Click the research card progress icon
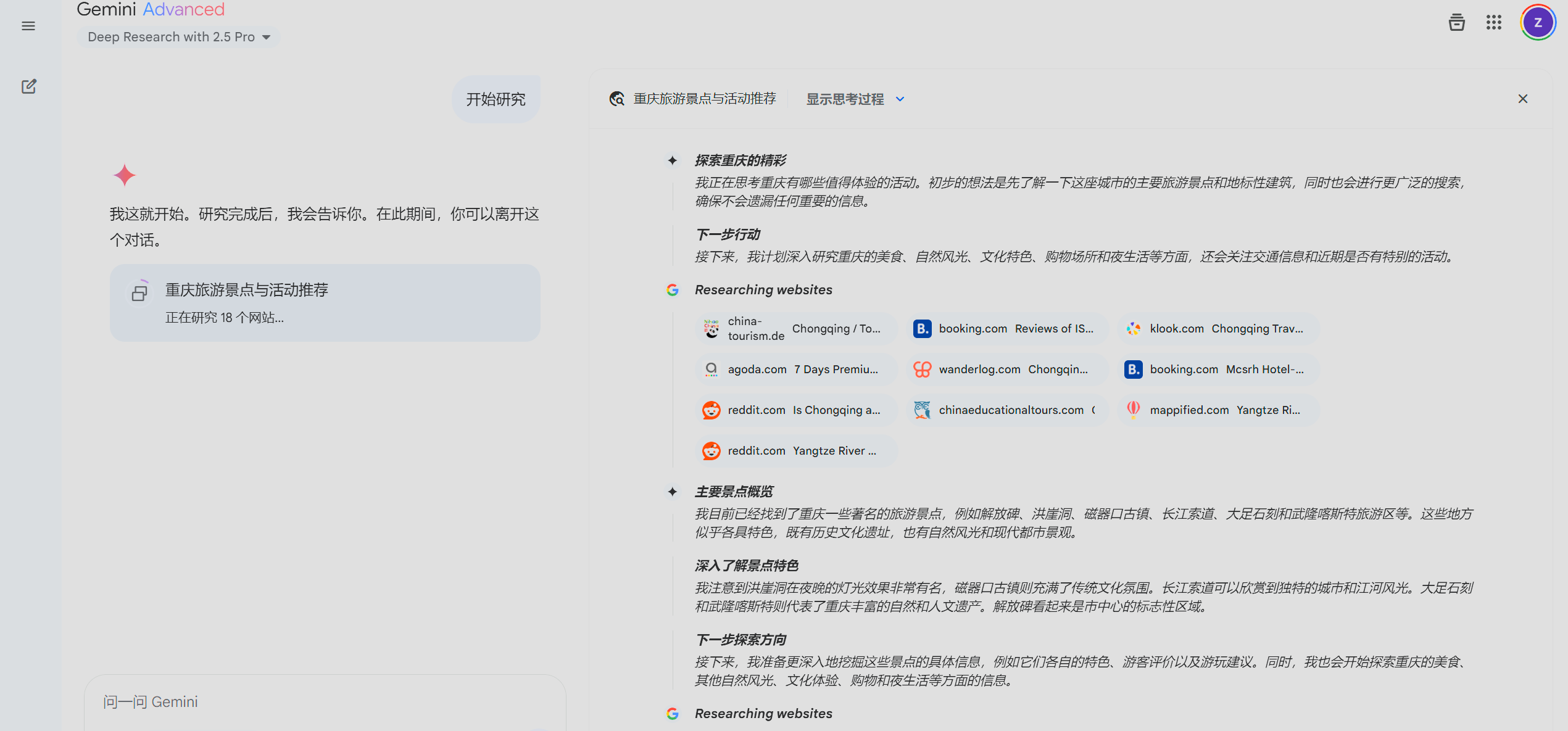The width and height of the screenshot is (1568, 731). click(x=140, y=292)
